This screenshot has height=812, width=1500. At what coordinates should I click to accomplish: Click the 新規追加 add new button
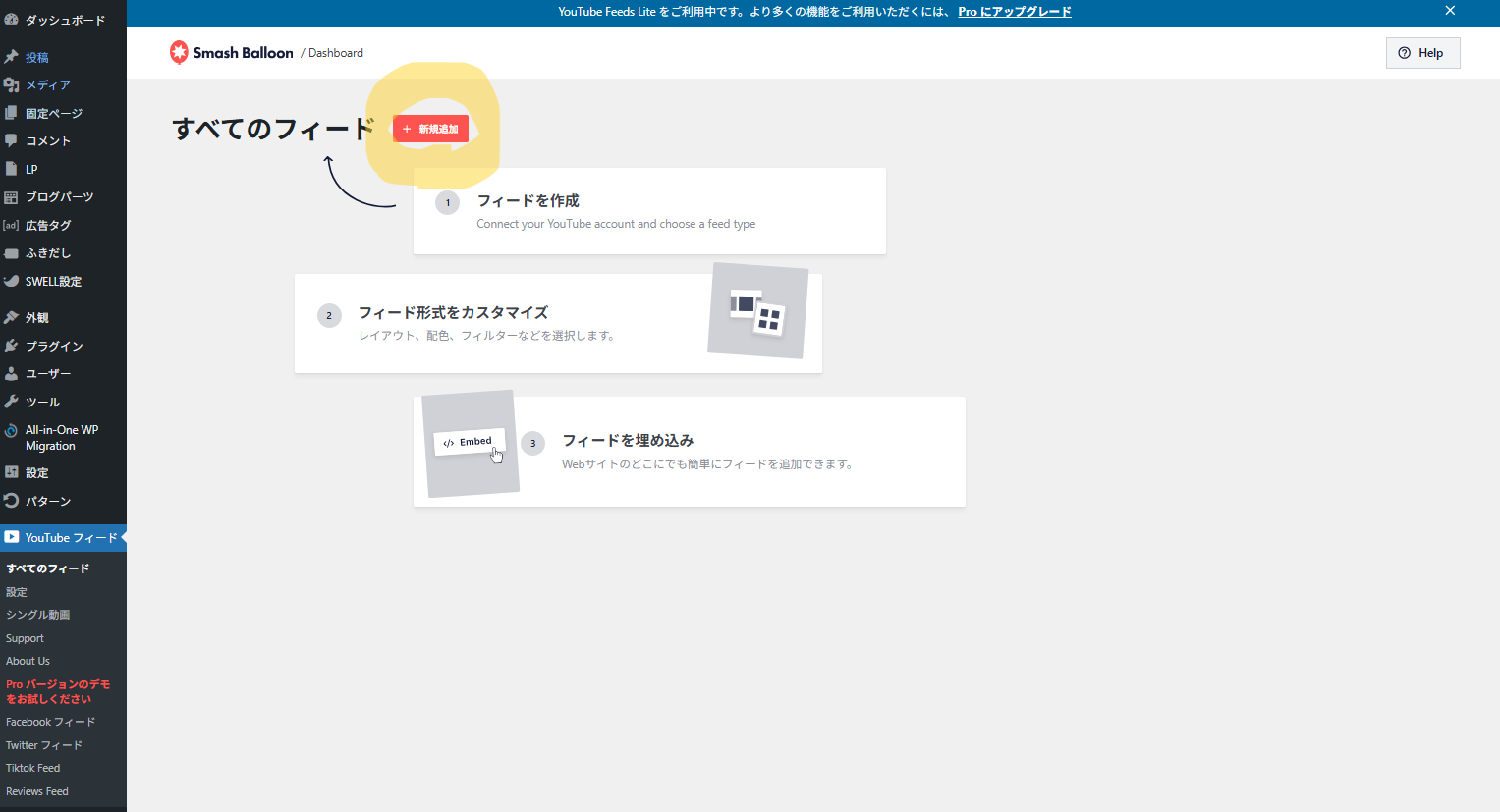(430, 129)
